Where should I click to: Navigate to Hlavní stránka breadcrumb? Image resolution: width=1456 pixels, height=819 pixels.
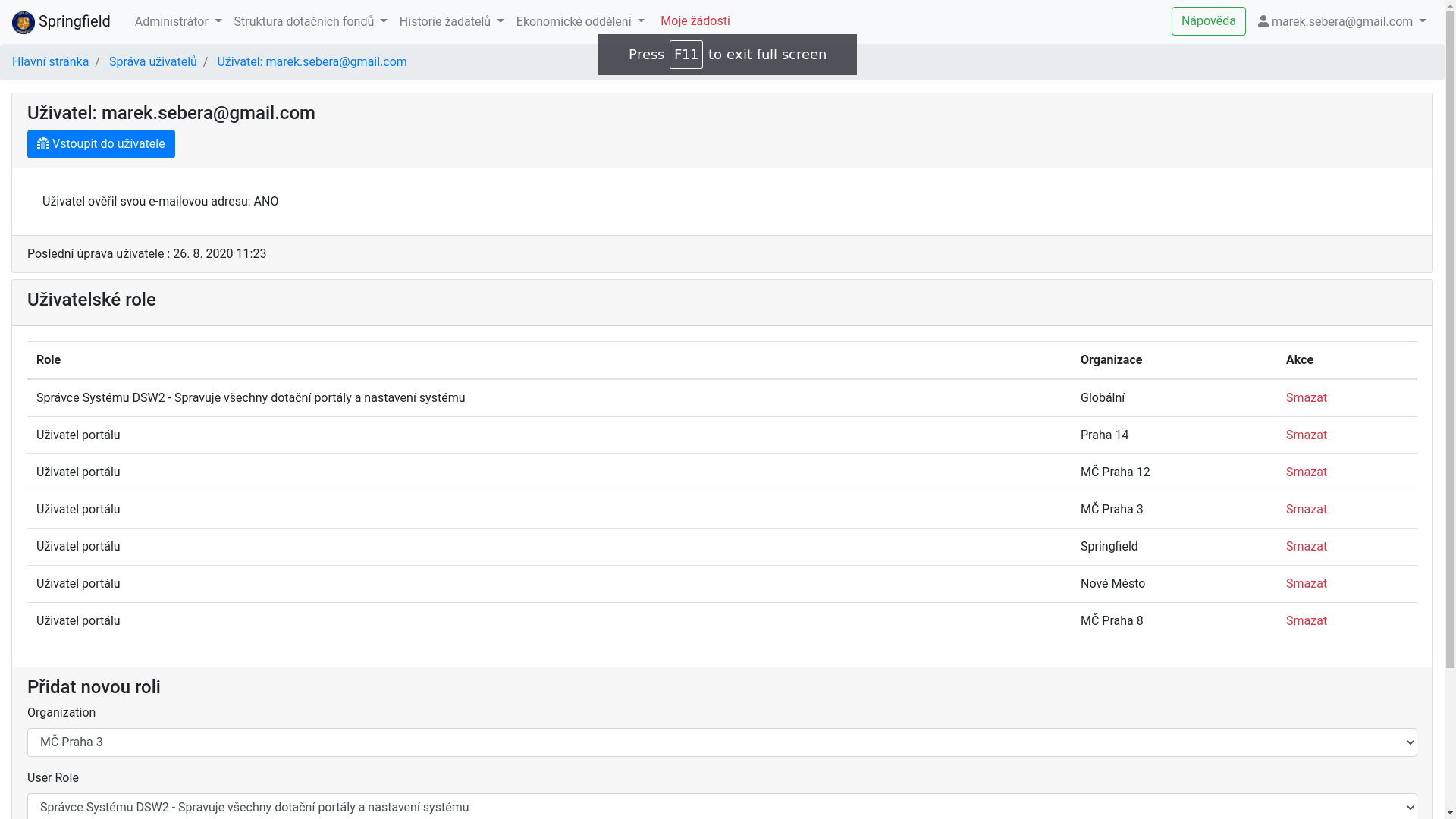[x=50, y=62]
